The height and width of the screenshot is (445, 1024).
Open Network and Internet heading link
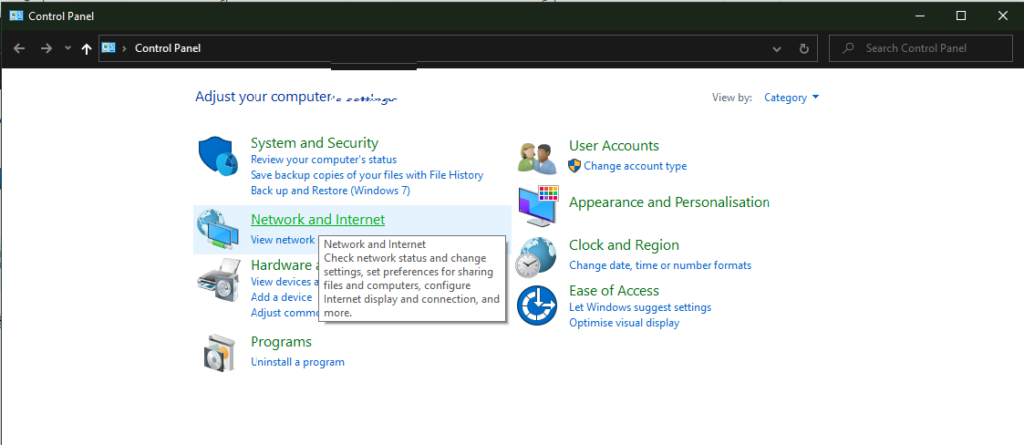(317, 220)
